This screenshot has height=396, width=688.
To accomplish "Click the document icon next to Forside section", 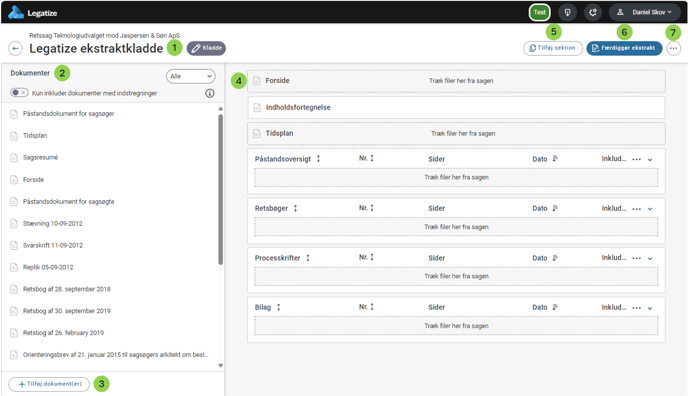I will [257, 81].
